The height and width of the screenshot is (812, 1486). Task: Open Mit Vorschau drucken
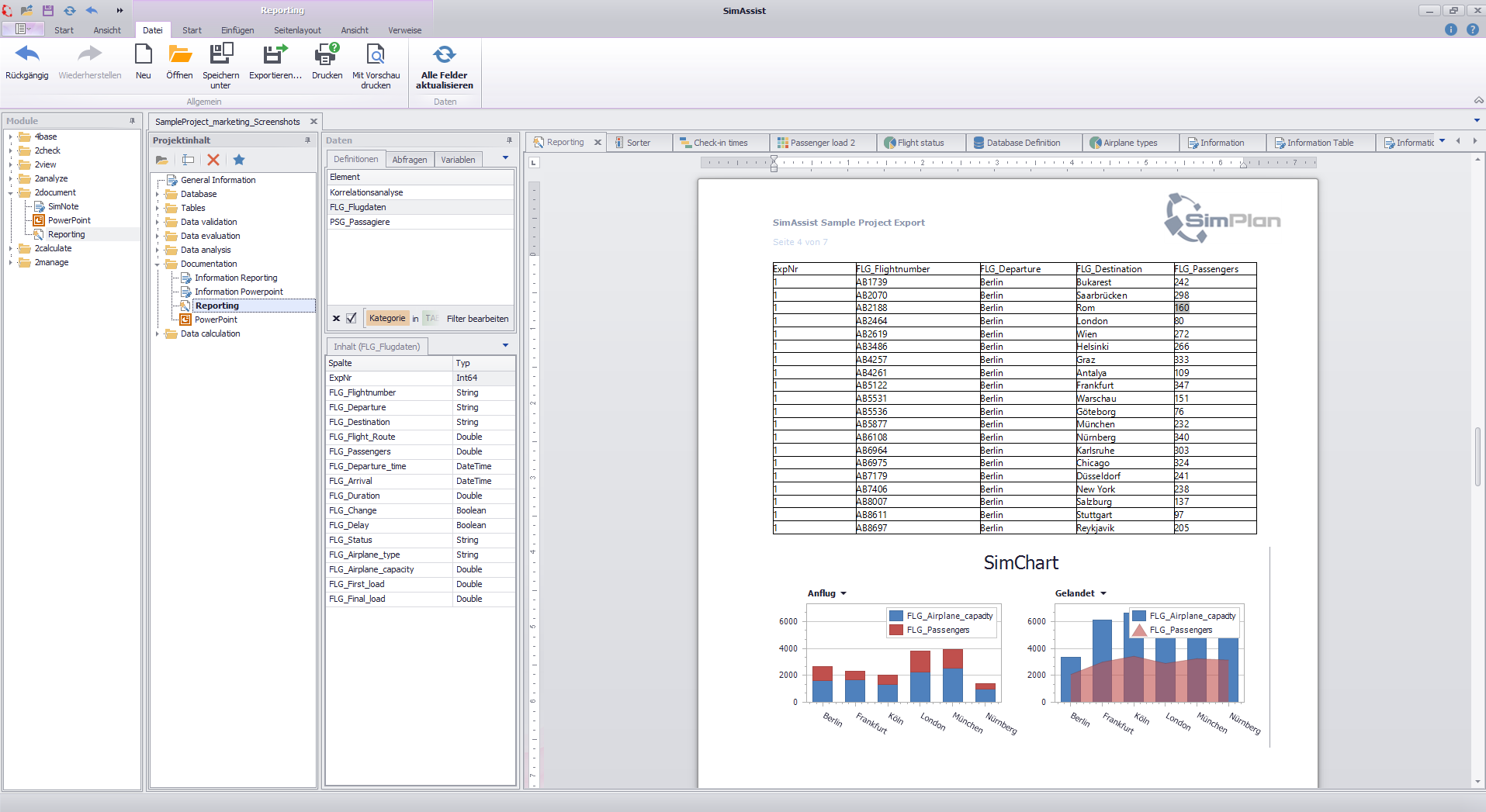pos(376,66)
